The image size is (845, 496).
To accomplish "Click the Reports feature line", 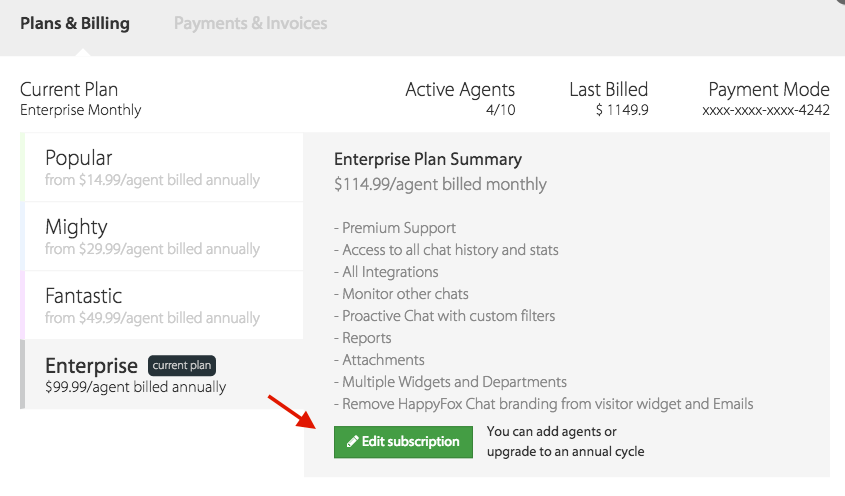I will (x=363, y=338).
